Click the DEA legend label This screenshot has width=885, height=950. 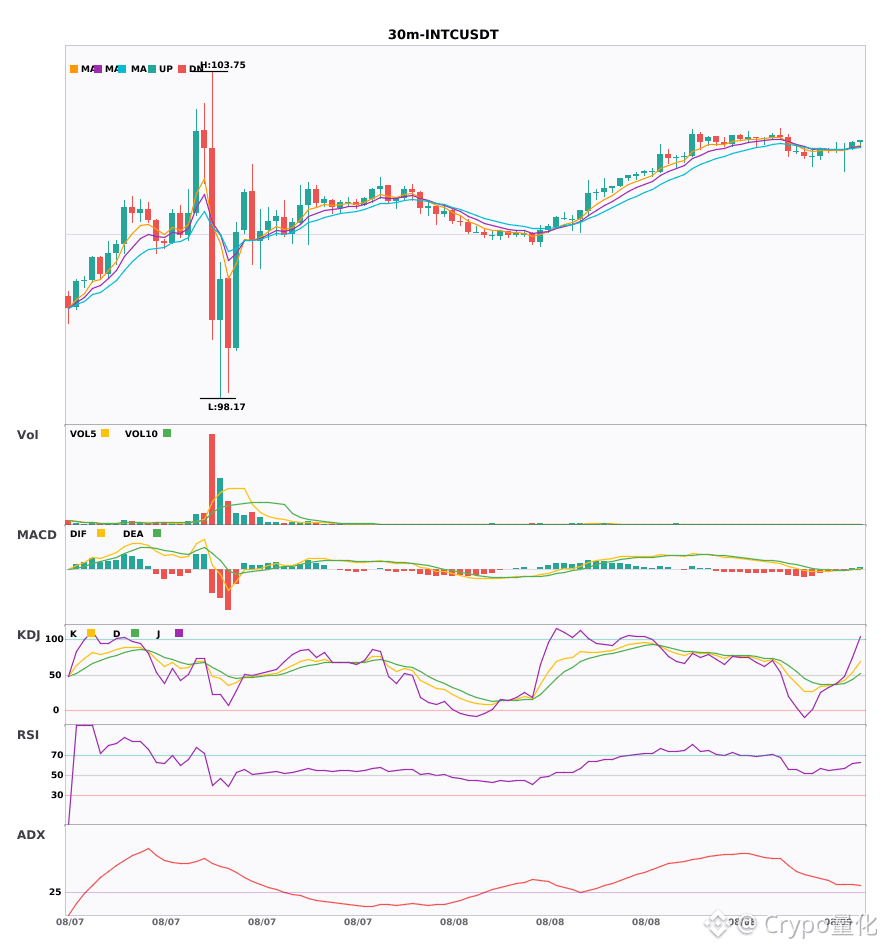[133, 534]
